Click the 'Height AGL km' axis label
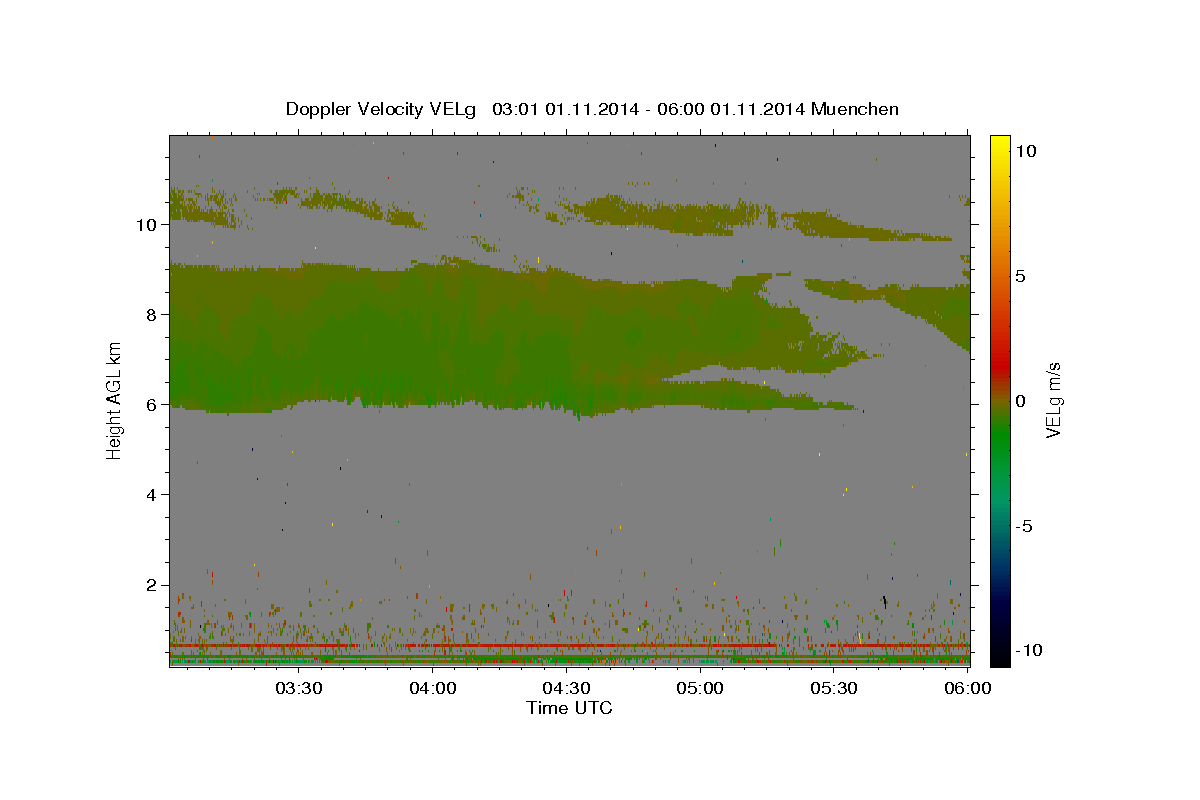Viewport: 1200px width, 800px height. (115, 400)
